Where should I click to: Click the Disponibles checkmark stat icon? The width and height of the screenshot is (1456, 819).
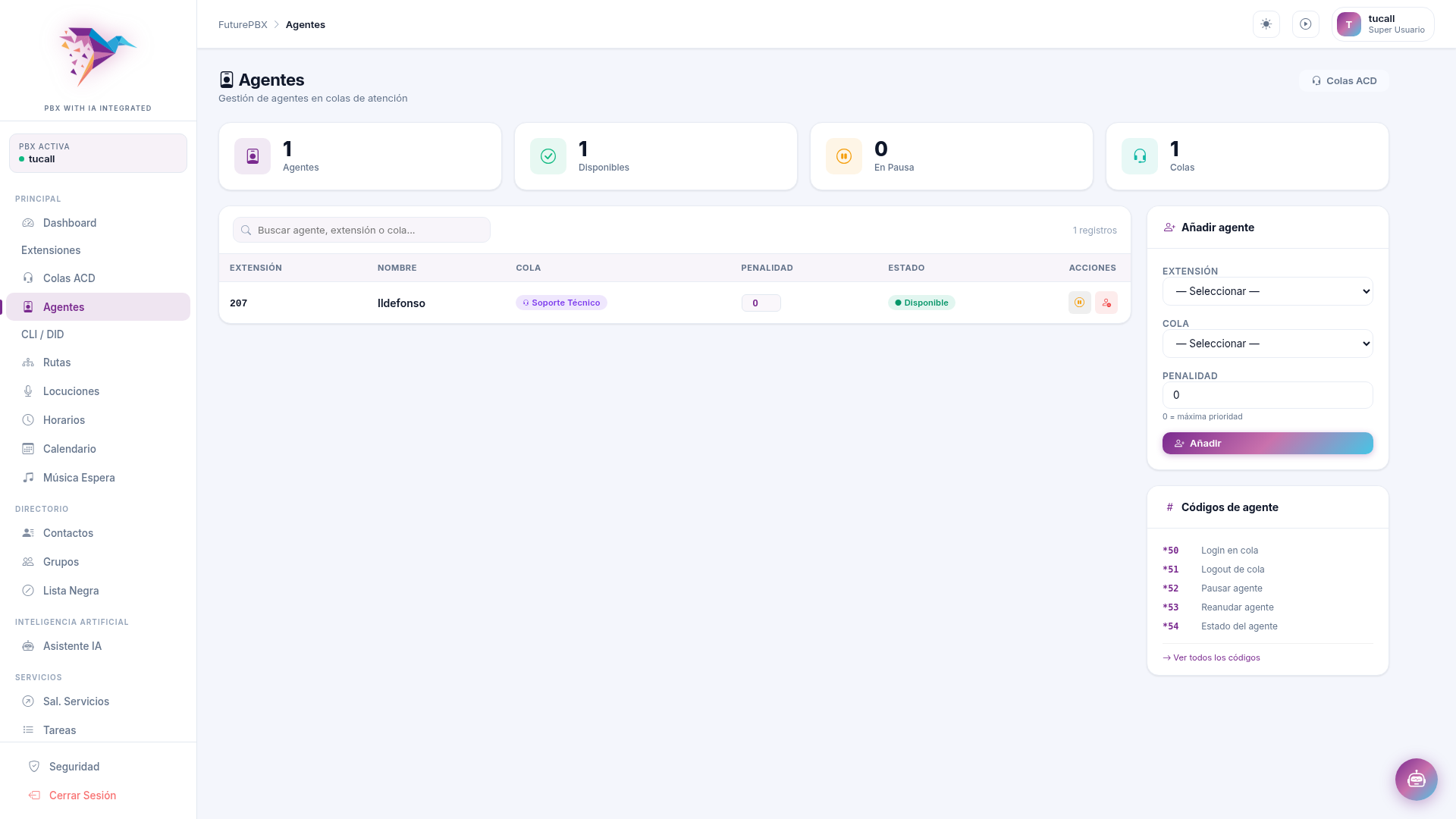(548, 156)
